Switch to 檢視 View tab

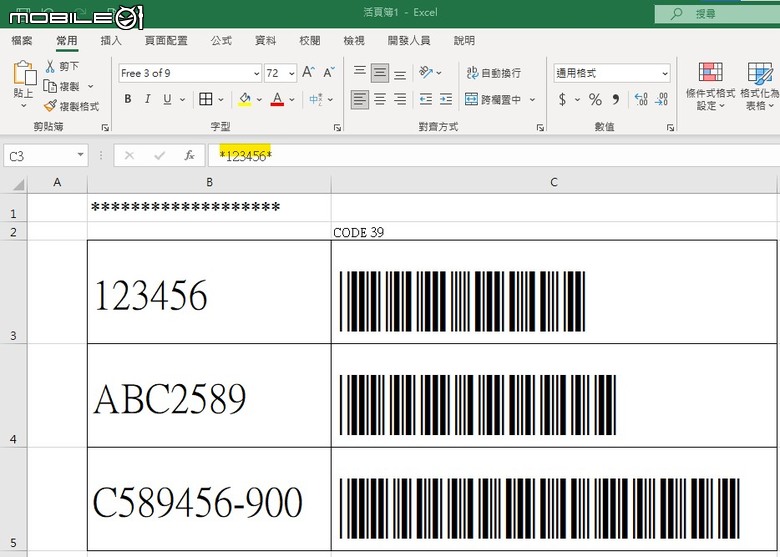pos(354,40)
